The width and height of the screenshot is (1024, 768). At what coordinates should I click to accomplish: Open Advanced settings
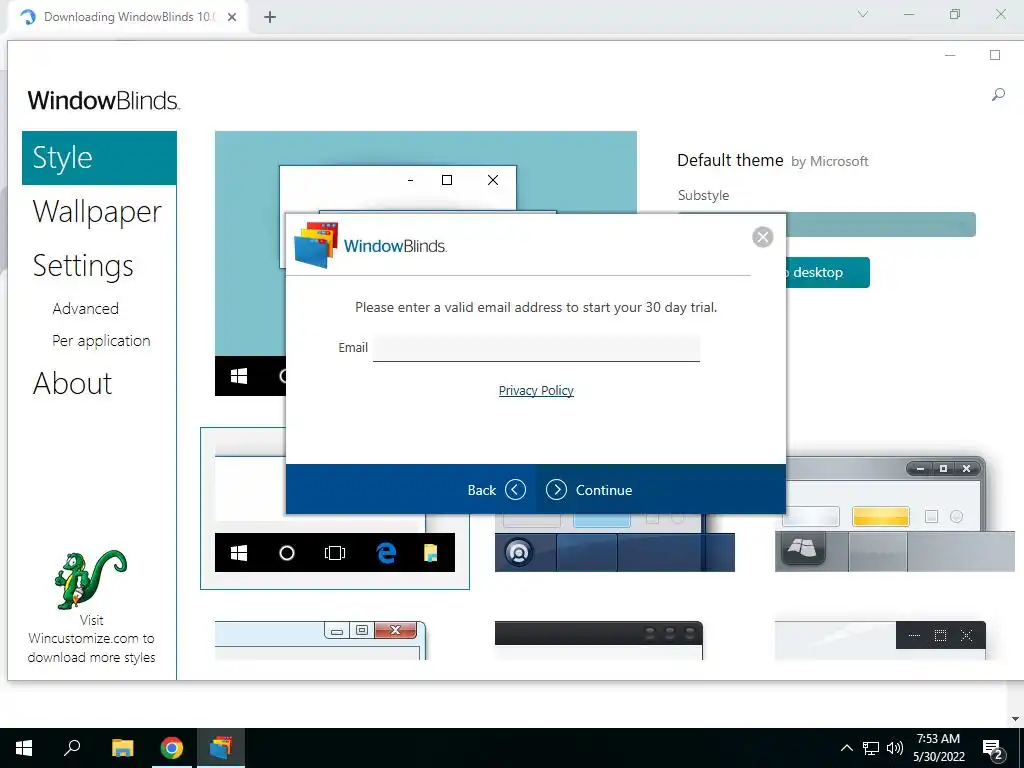[x=86, y=308]
